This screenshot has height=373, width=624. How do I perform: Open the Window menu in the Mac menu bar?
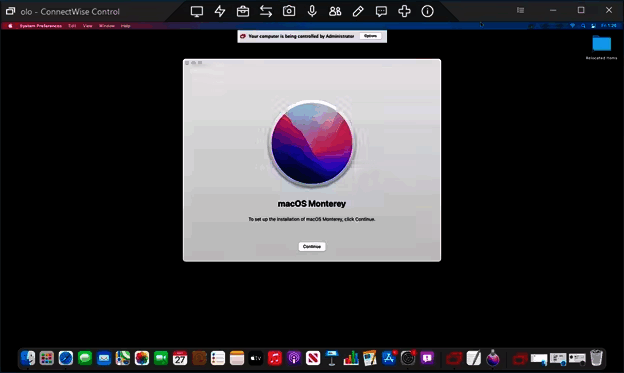(107, 26)
